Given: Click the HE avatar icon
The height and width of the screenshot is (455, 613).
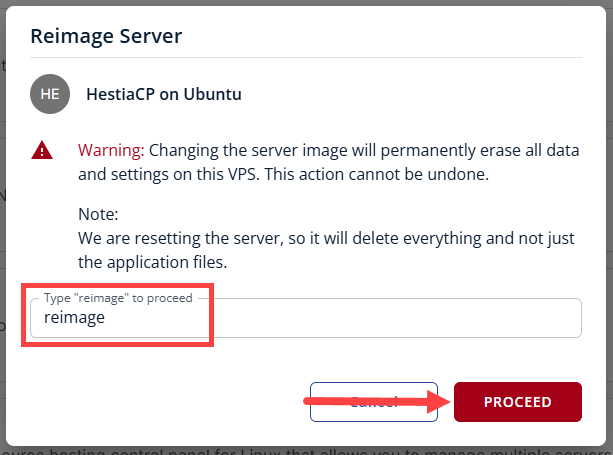Looking at the screenshot, I should tap(50, 94).
